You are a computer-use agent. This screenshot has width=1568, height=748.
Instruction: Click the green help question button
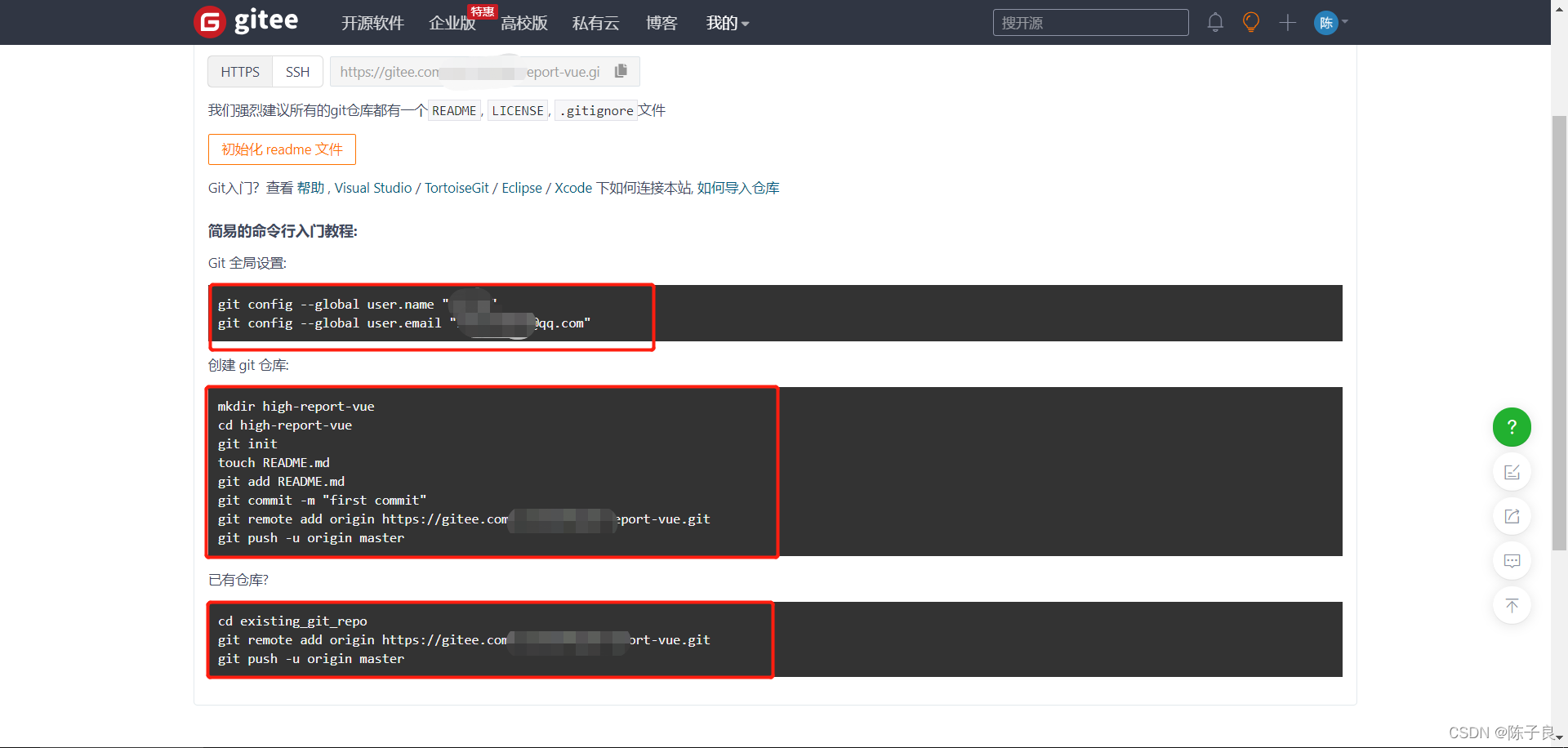pos(1512,427)
